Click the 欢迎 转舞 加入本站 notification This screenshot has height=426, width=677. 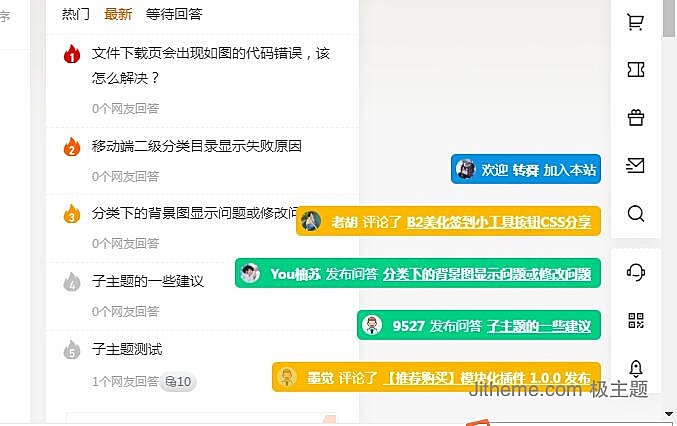click(x=526, y=169)
